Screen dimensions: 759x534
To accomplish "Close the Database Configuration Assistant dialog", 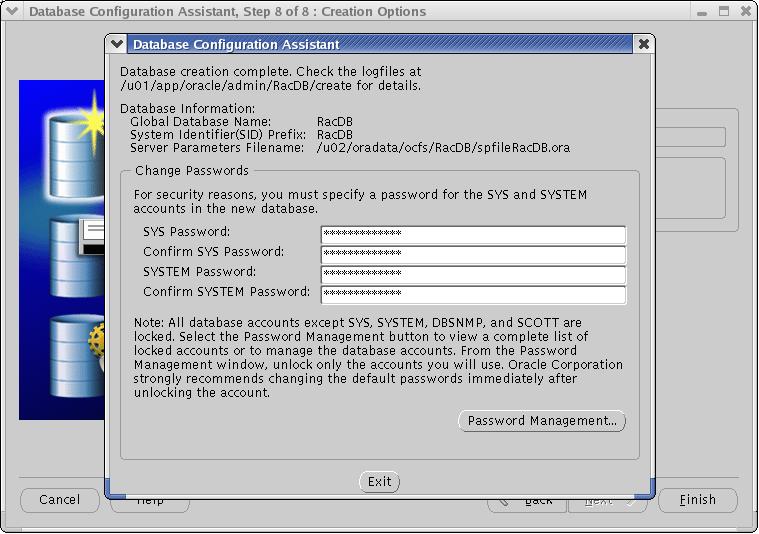I will point(644,45).
